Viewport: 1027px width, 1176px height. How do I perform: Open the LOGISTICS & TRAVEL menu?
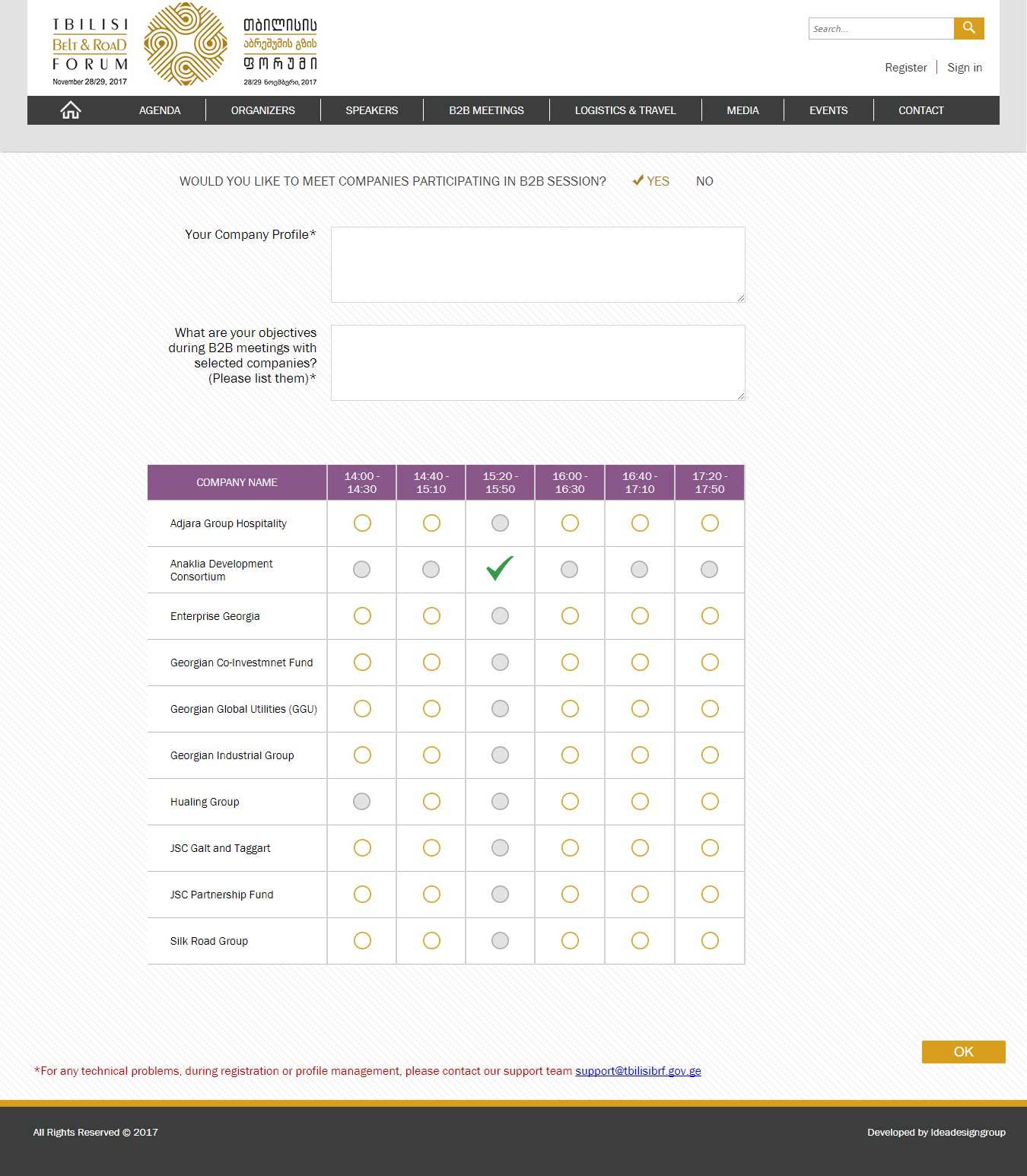625,110
